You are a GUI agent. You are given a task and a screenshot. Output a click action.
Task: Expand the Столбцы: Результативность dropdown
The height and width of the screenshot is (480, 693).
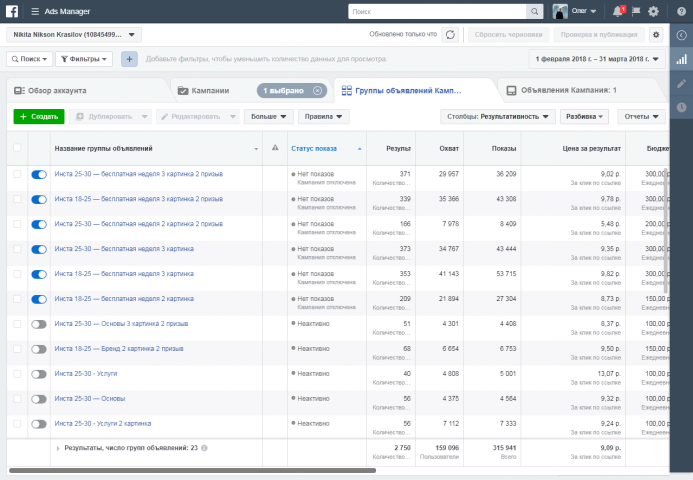498,117
